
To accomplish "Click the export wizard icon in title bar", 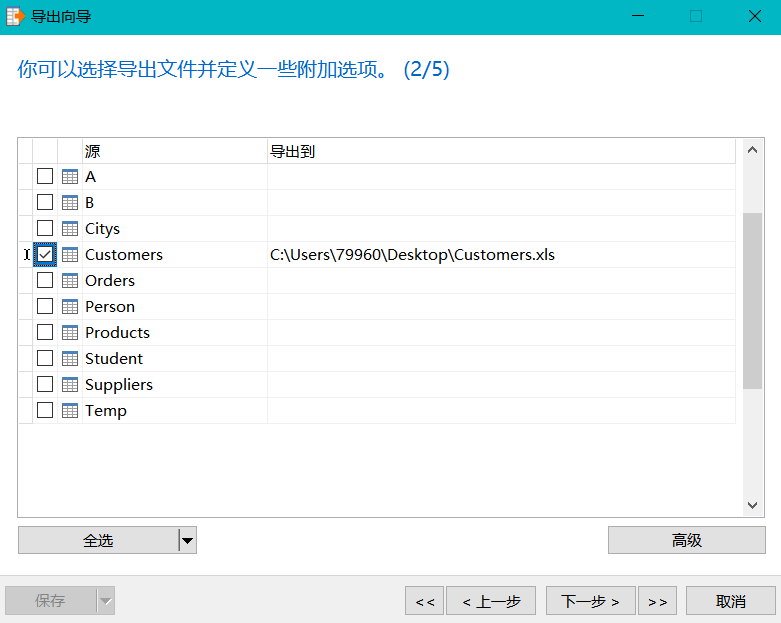I will [15, 16].
